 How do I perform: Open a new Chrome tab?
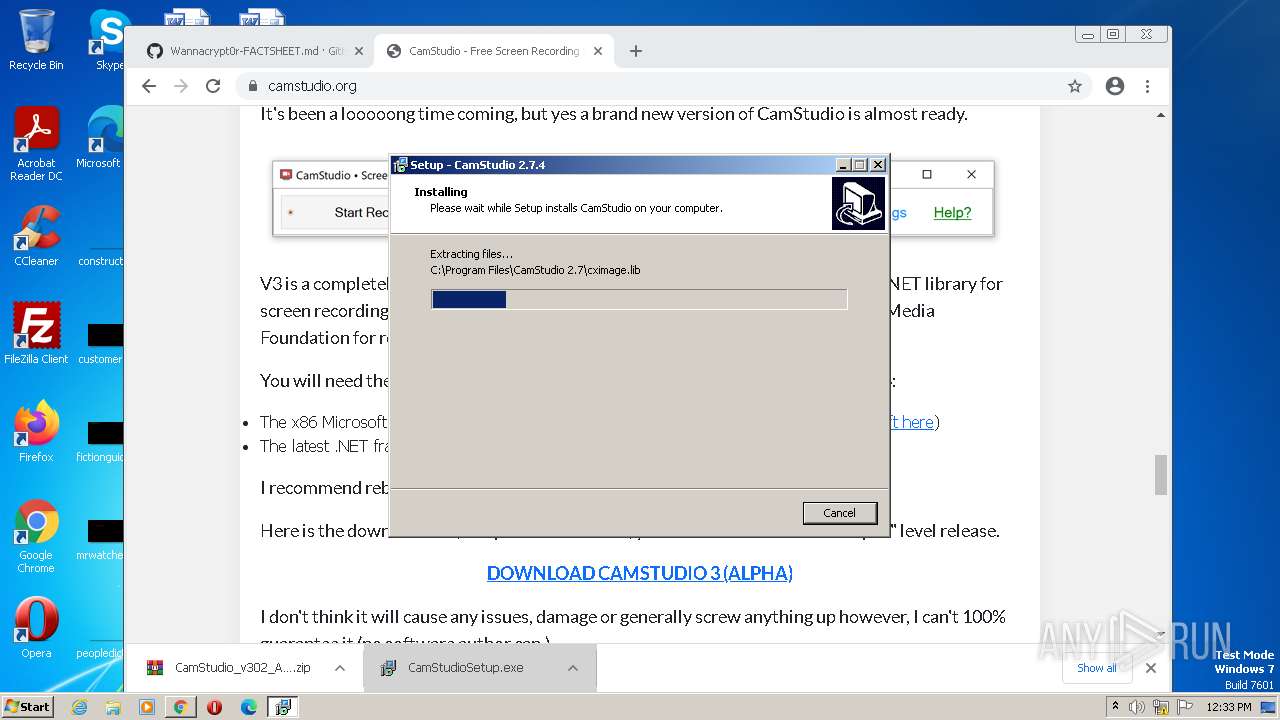[x=636, y=51]
